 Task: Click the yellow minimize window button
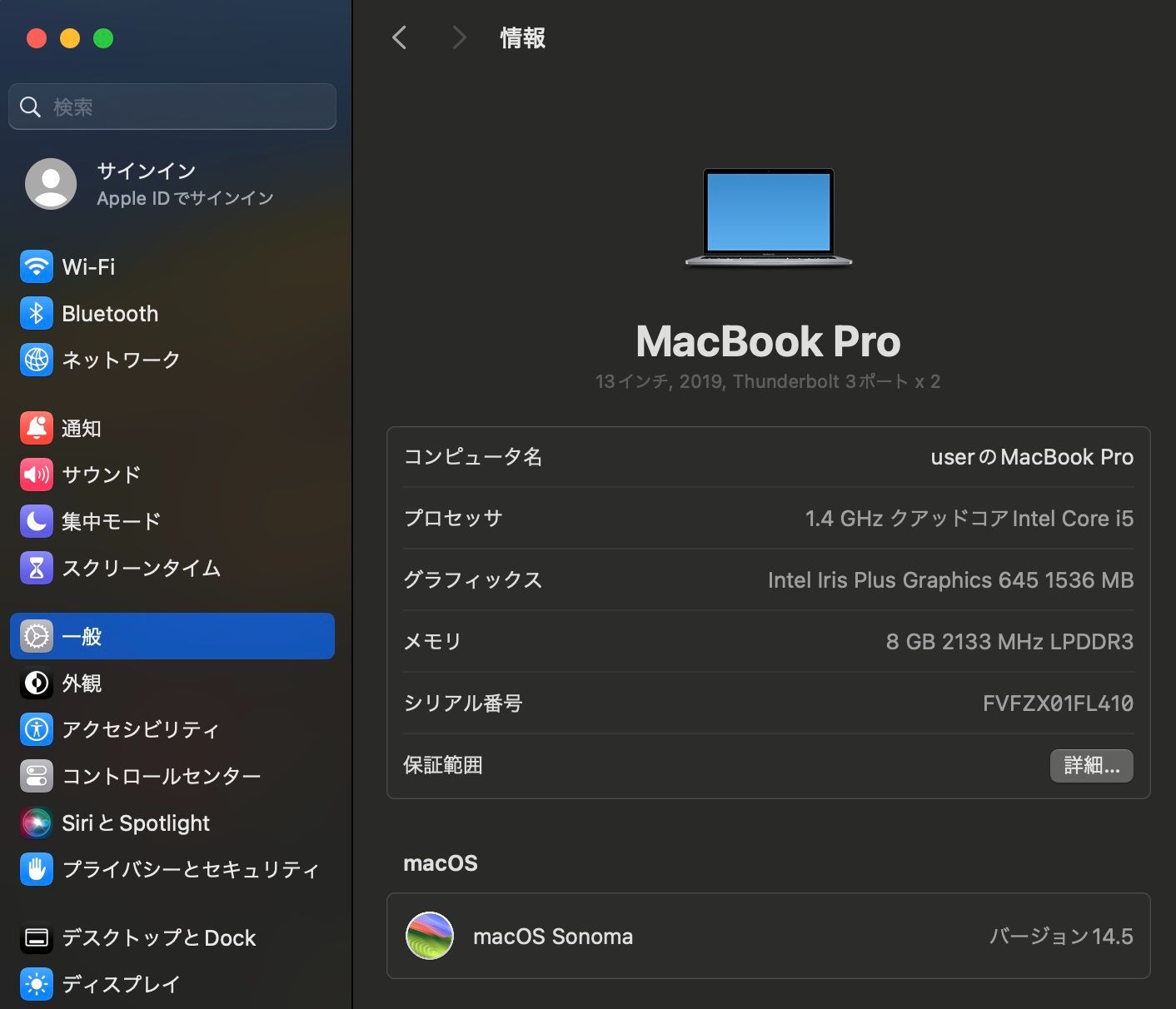tap(70, 38)
